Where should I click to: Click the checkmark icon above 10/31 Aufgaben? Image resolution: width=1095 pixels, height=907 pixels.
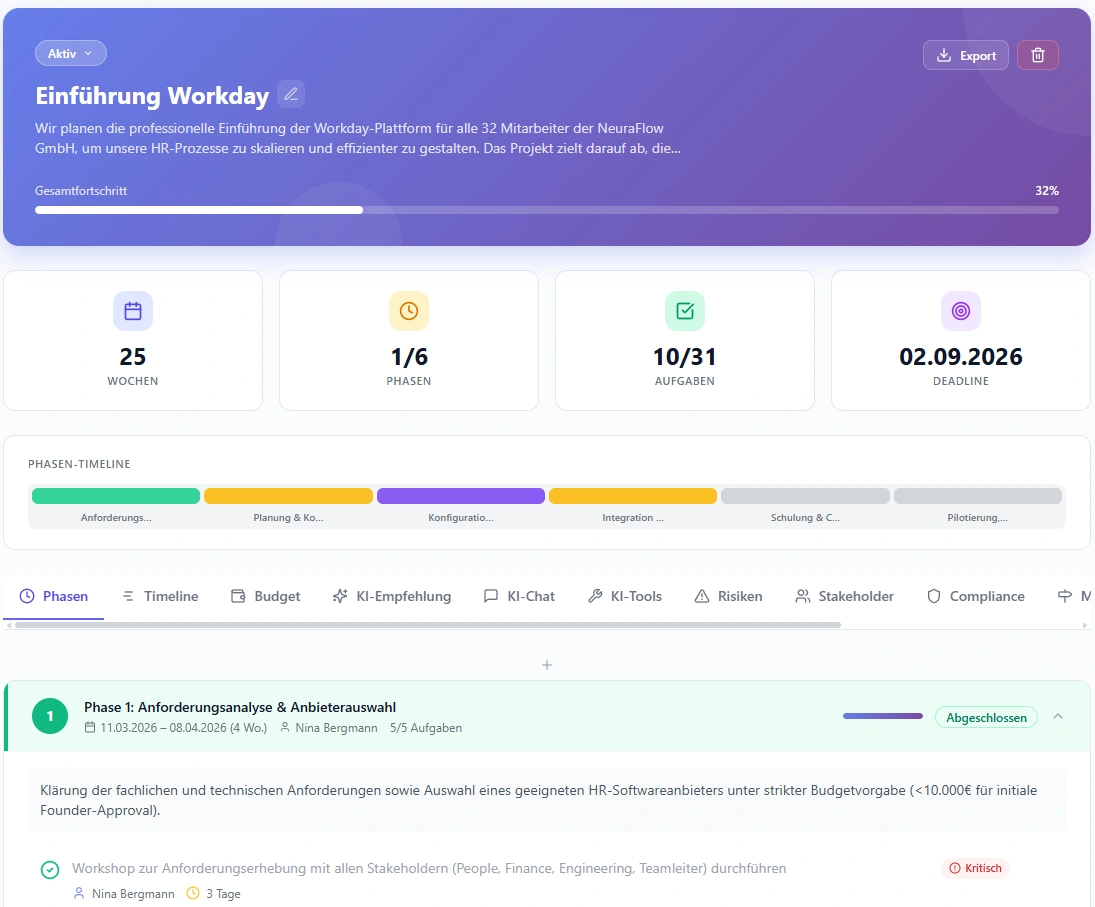pyautogui.click(x=685, y=311)
